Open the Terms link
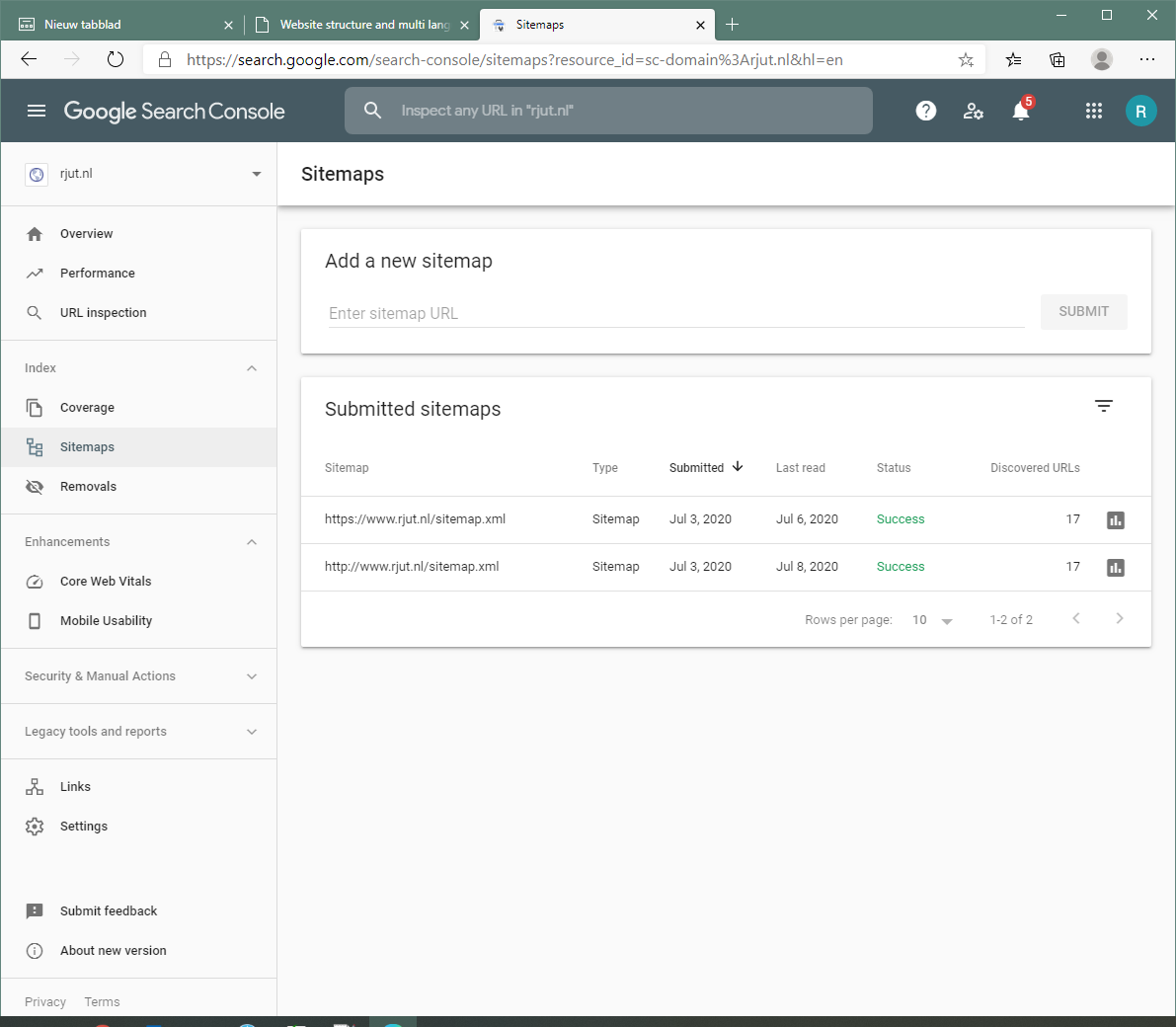Image resolution: width=1176 pixels, height=1027 pixels. coord(102,1002)
